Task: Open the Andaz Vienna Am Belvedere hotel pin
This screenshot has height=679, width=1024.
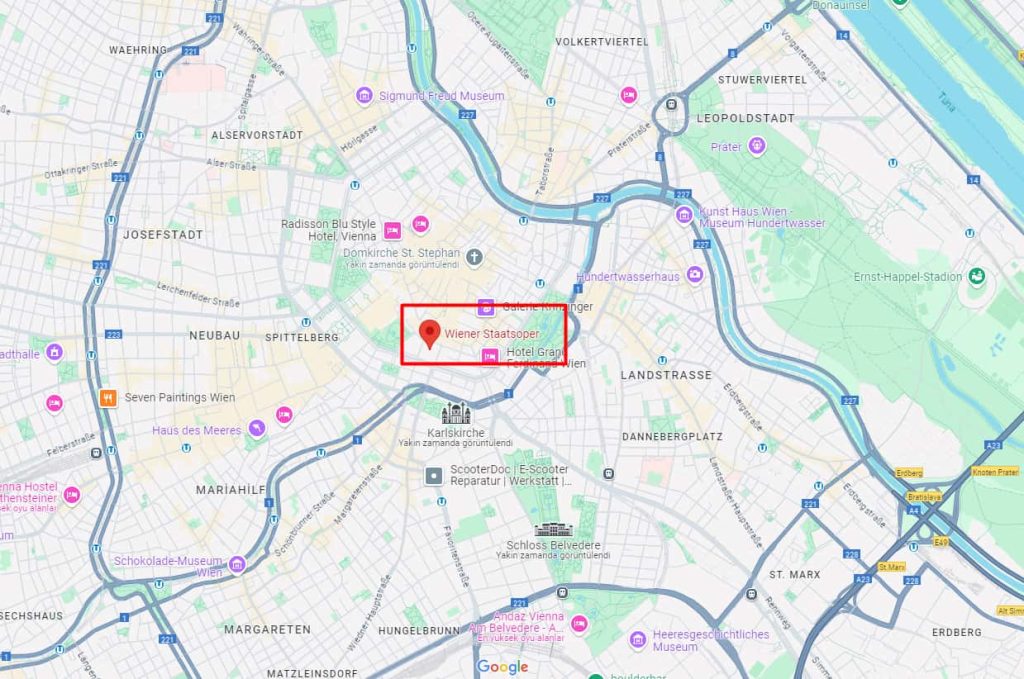Action: [579, 624]
